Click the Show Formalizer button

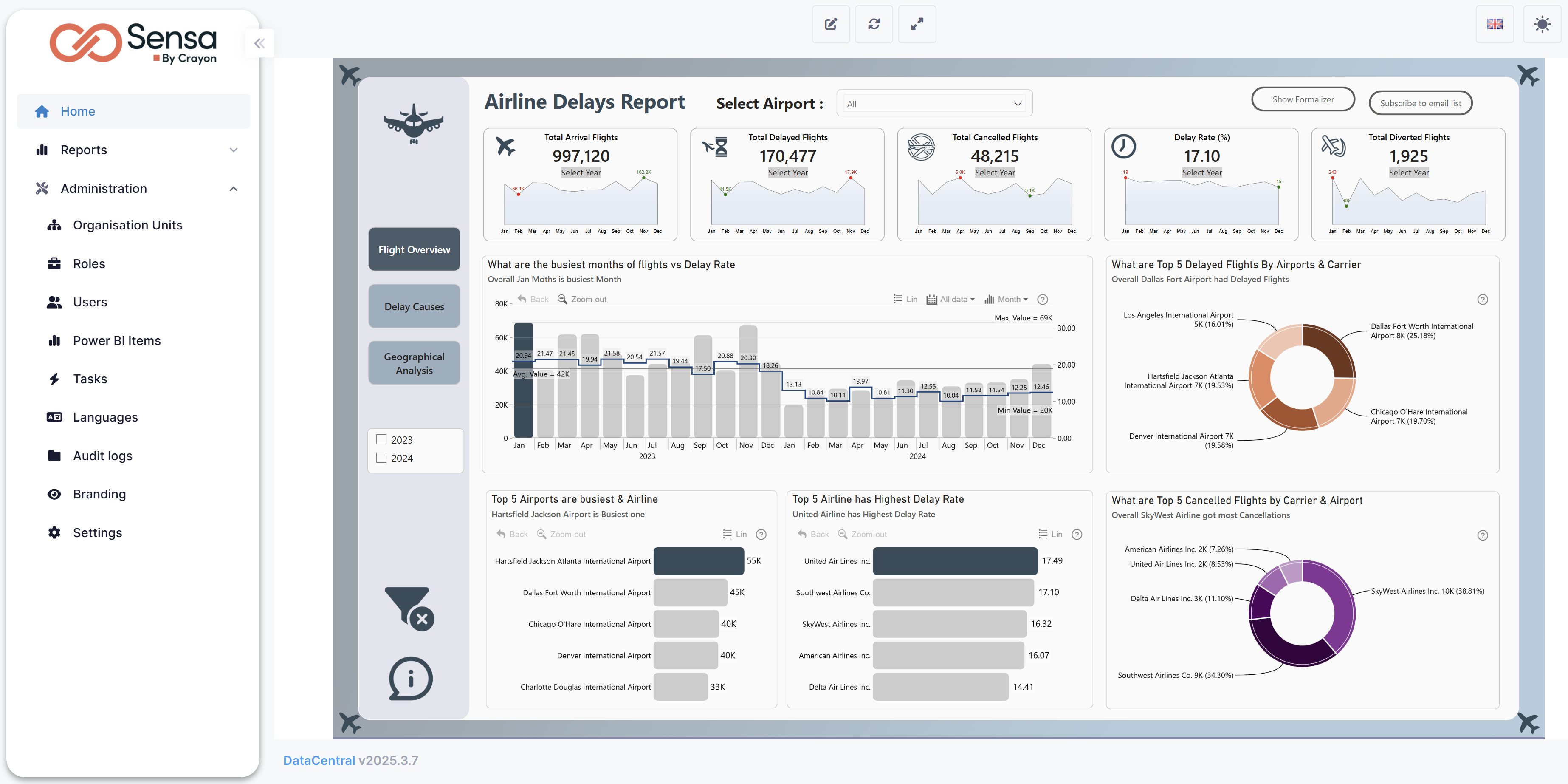(x=1302, y=99)
